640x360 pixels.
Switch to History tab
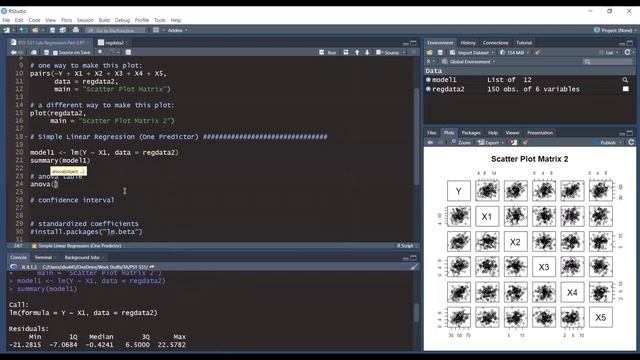click(468, 42)
